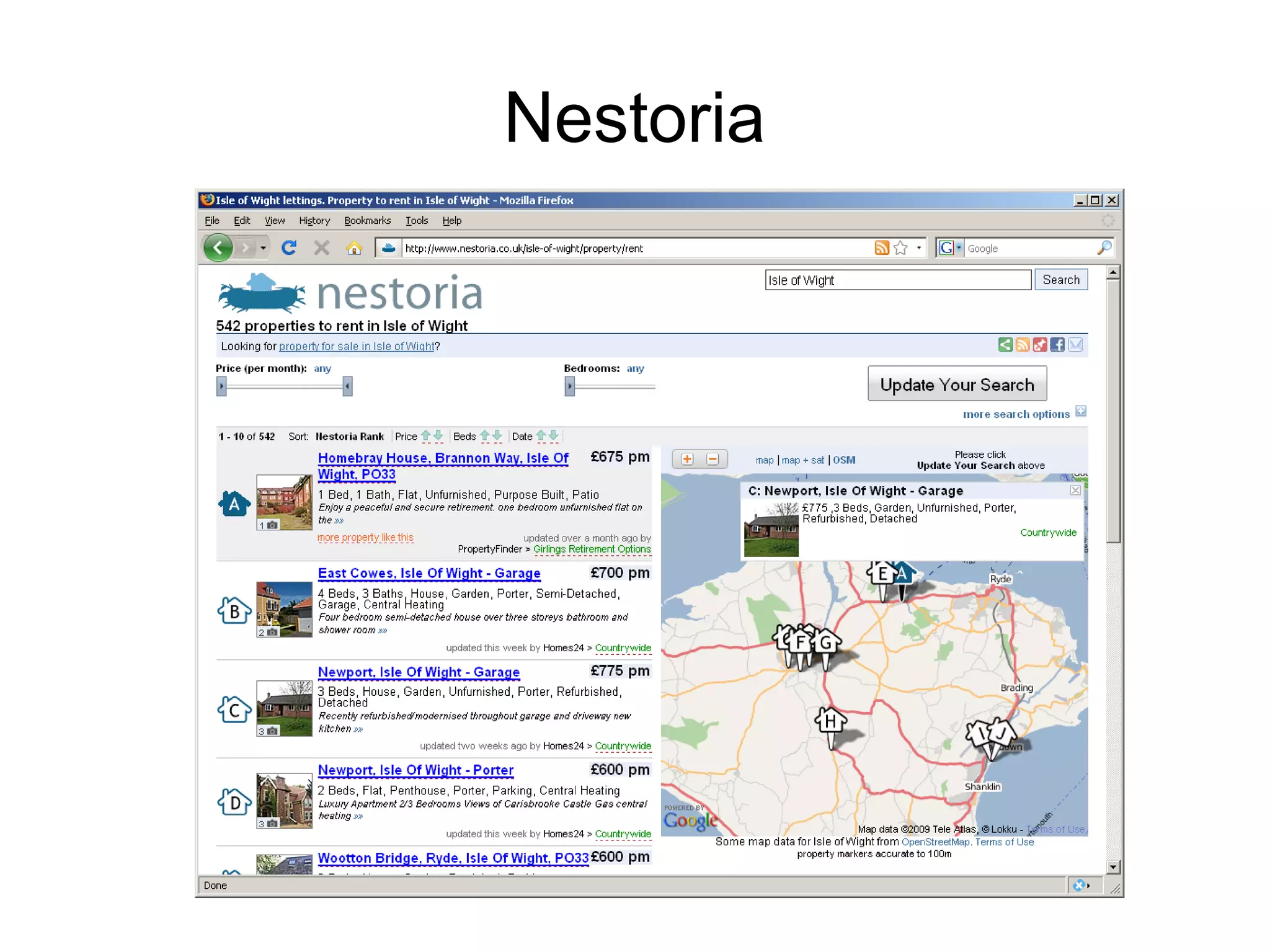The width and height of the screenshot is (1270, 952).
Task: Click the bedrooms slider handle
Action: pyautogui.click(x=570, y=386)
